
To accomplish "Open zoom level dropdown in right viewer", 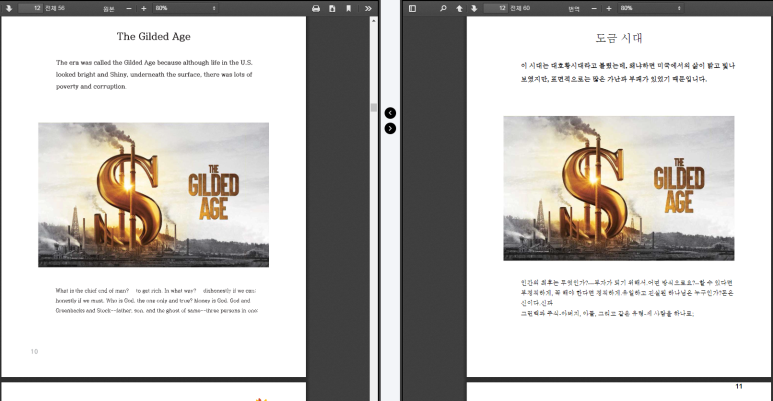I will (651, 8).
